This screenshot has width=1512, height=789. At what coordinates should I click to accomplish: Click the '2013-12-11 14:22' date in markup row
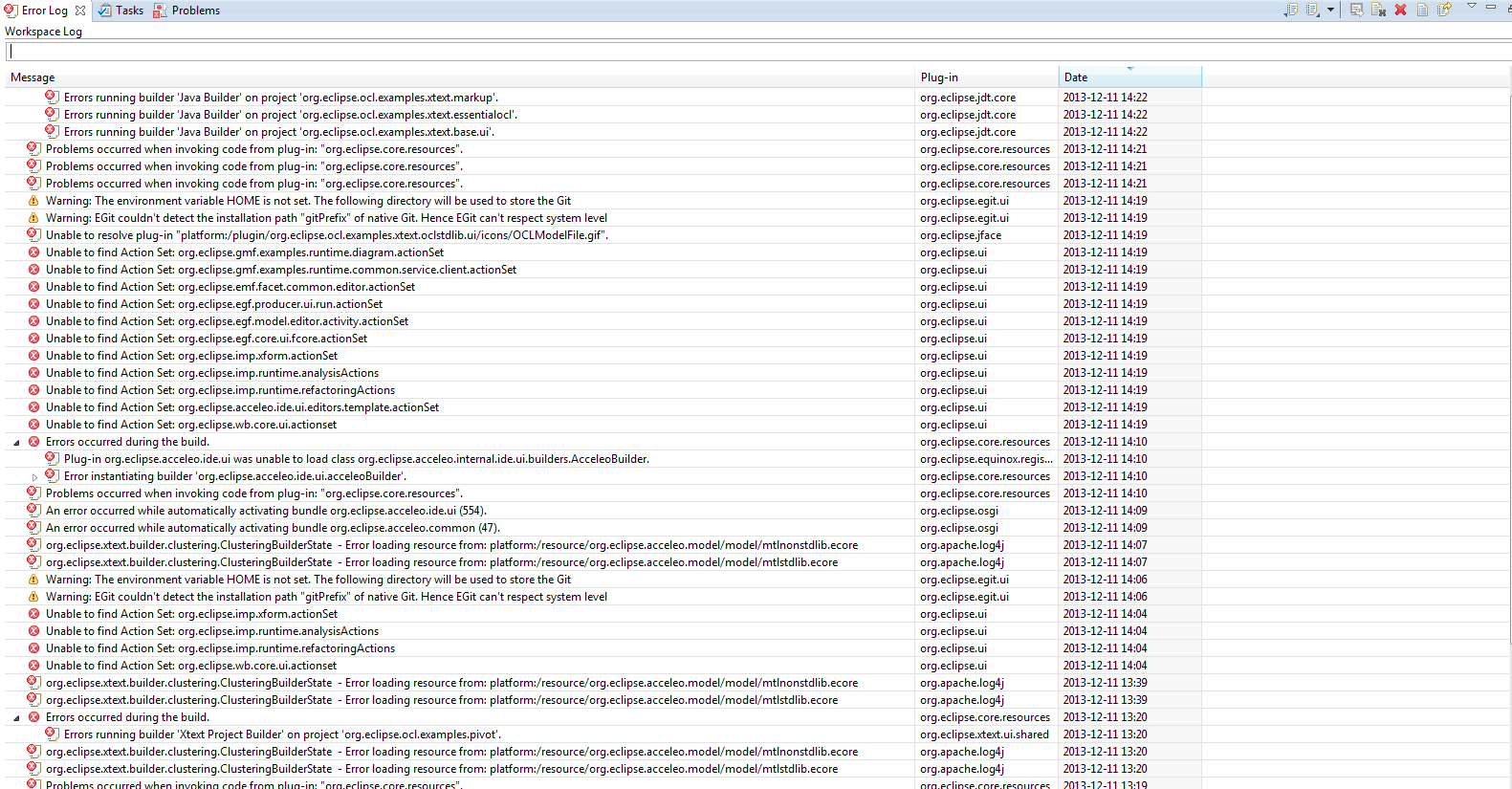pos(1105,98)
